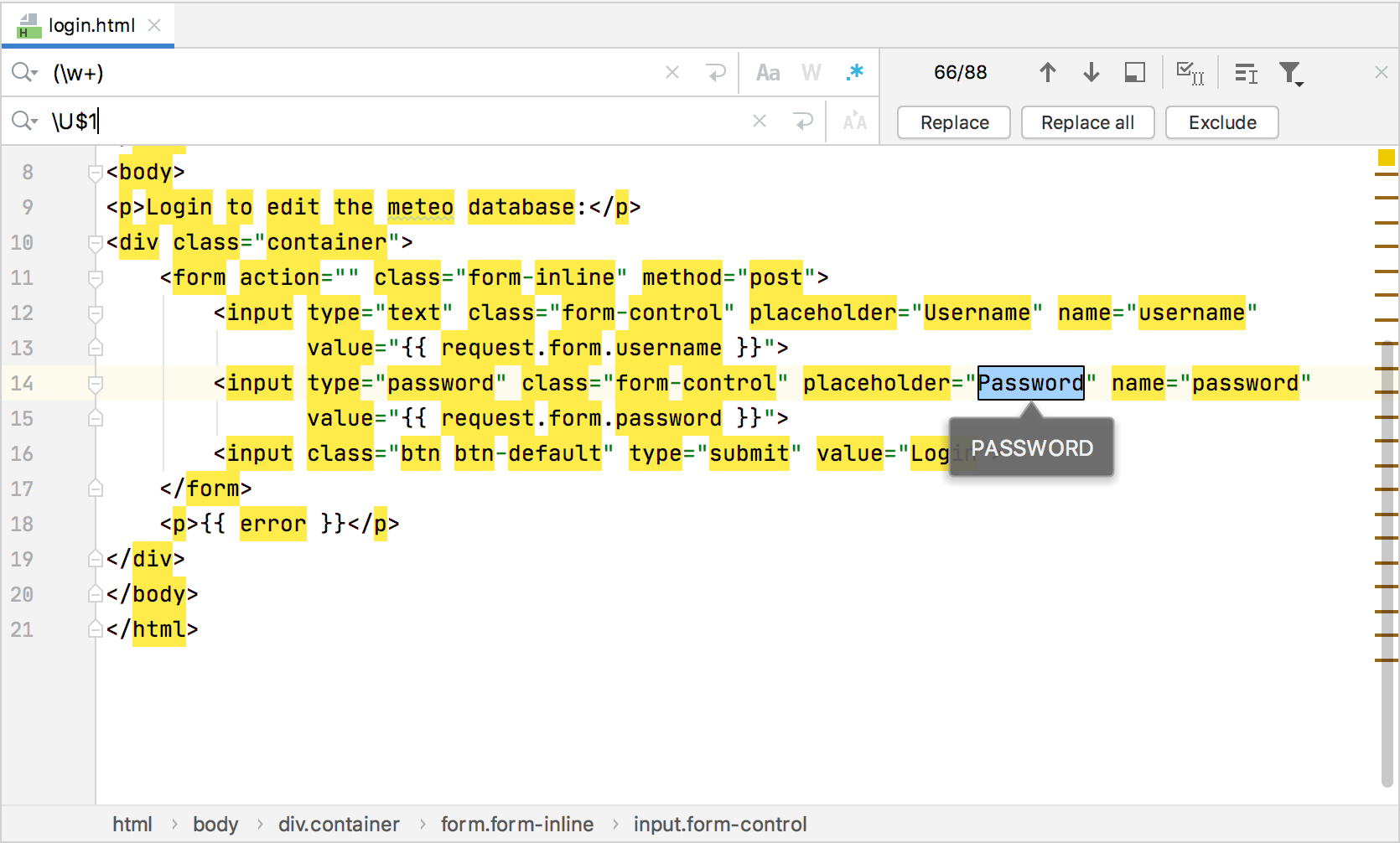The width and height of the screenshot is (1400, 843).
Task: Open search history dropdown
Action: tap(34, 72)
